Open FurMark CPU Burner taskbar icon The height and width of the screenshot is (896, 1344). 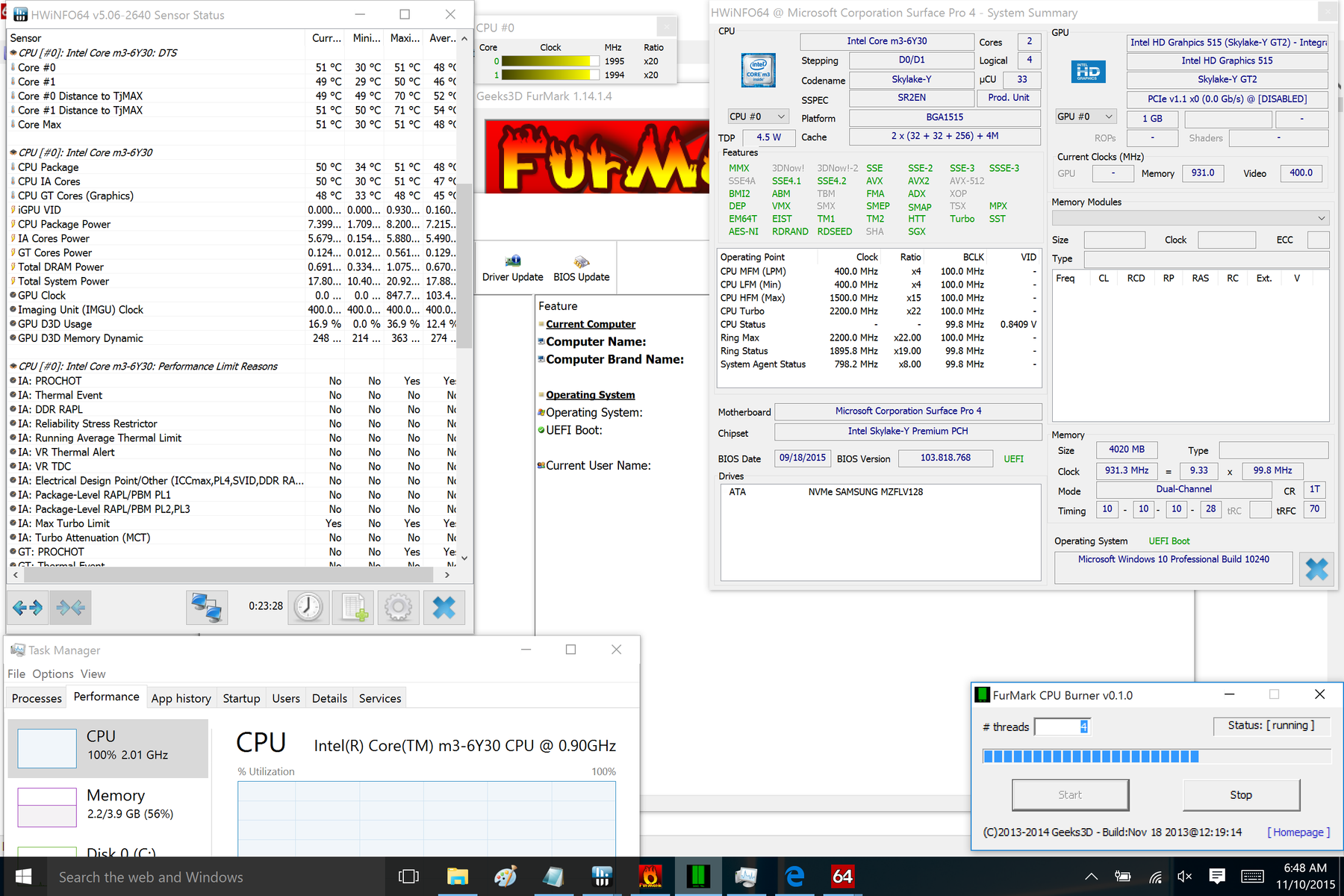(698, 877)
